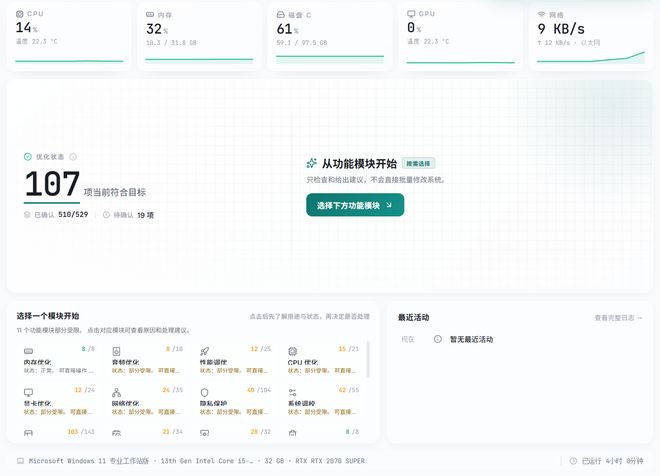The height and width of the screenshot is (476, 660).
Task: Open the speaker-icon module showing 8 /18
Action: (x=117, y=351)
